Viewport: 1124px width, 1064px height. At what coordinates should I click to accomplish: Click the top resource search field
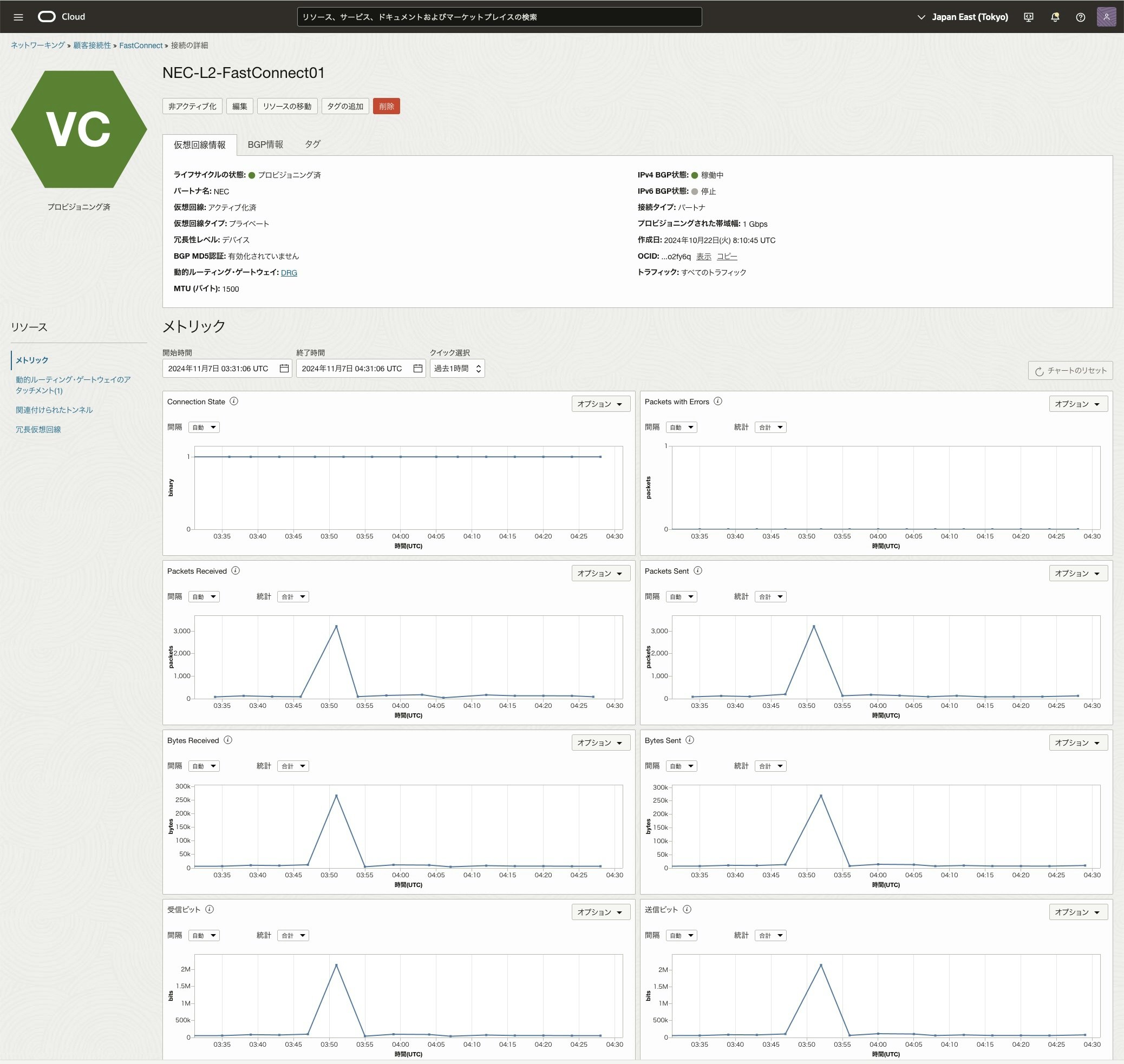pos(499,17)
